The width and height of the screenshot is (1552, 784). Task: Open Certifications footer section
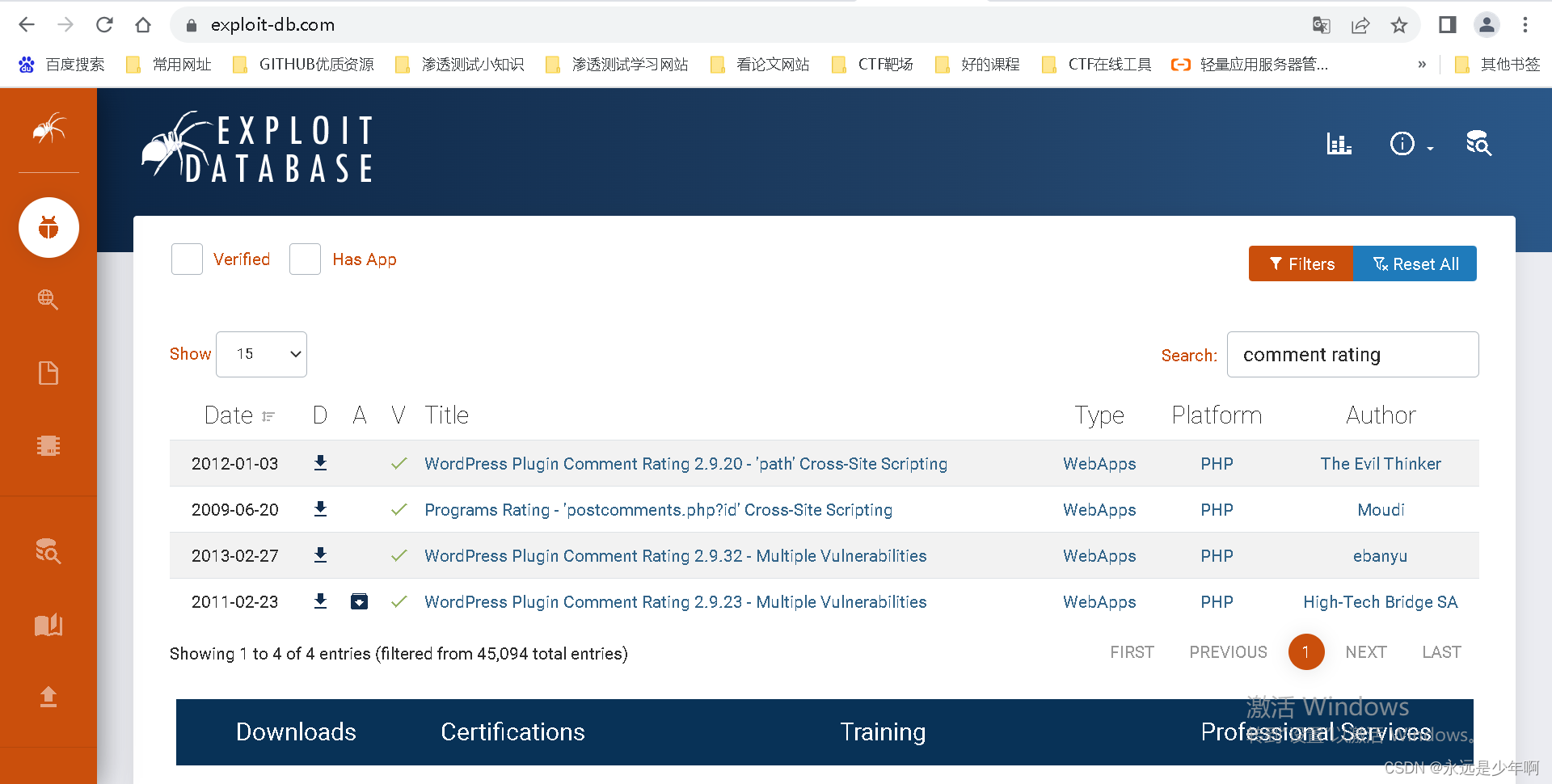point(512,732)
